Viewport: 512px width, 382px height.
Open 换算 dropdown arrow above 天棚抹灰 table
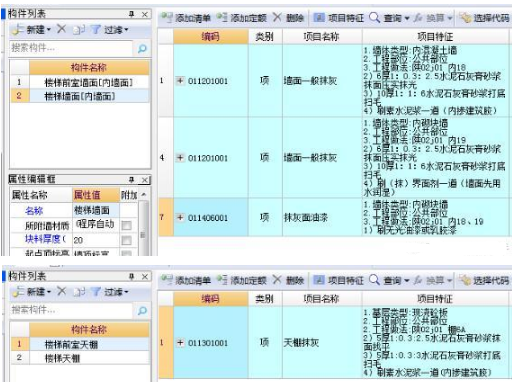point(450,281)
